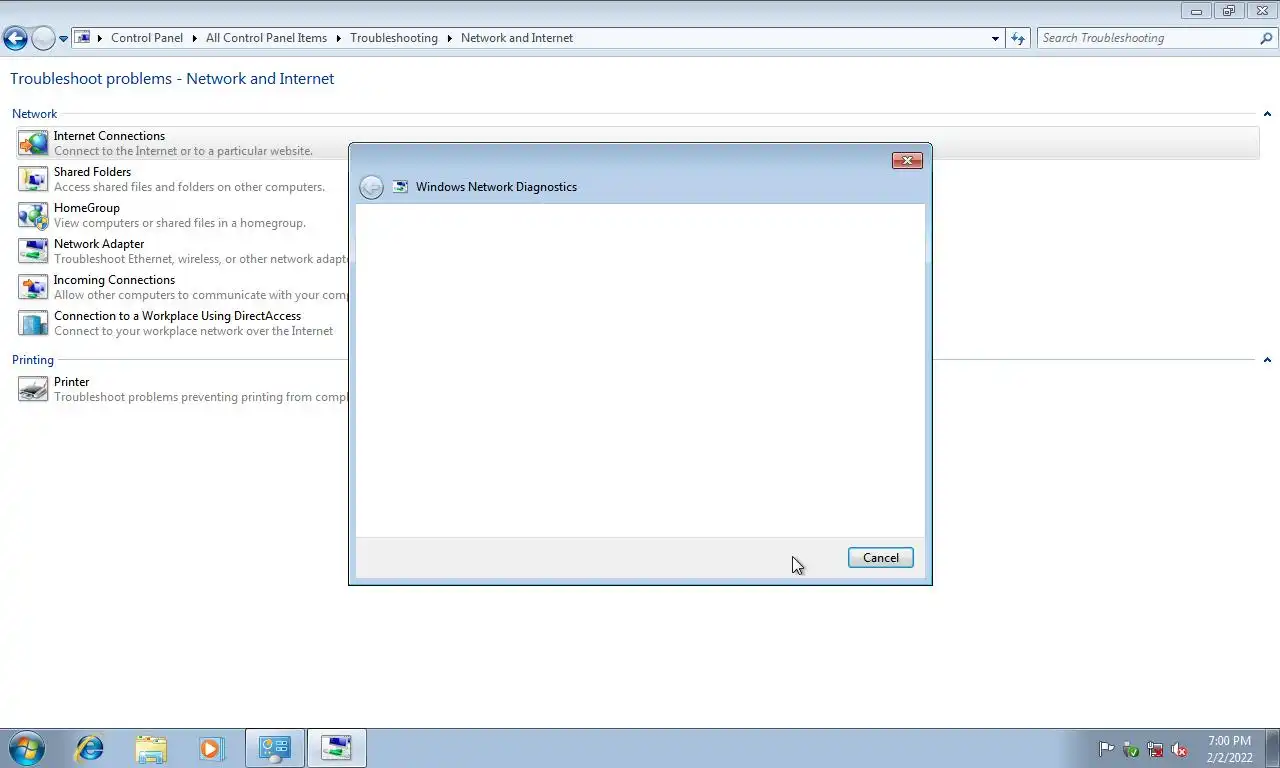Viewport: 1280px width, 768px height.
Task: Click the forward navigation button
Action: [43, 39]
